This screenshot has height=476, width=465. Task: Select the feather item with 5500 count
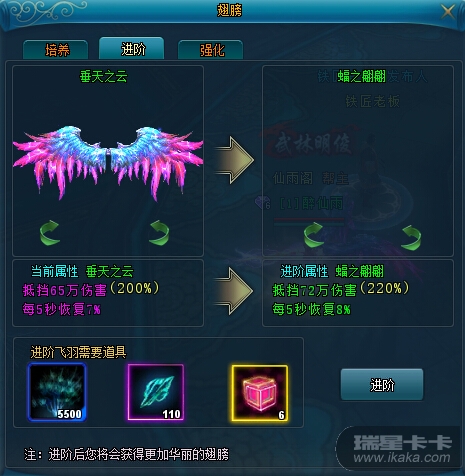click(x=57, y=392)
